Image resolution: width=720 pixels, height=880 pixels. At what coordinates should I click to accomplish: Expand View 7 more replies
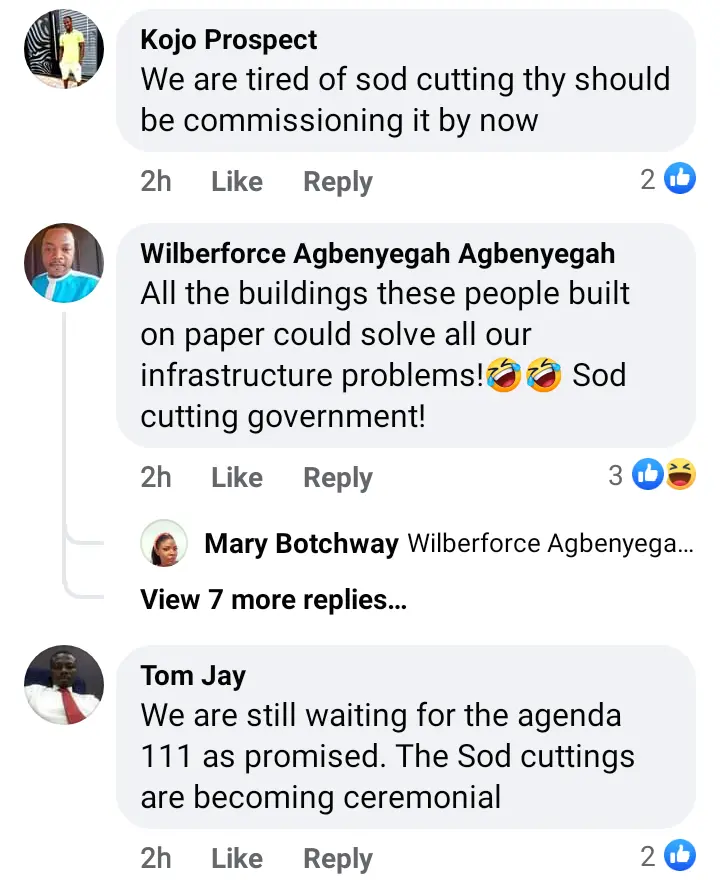273,600
